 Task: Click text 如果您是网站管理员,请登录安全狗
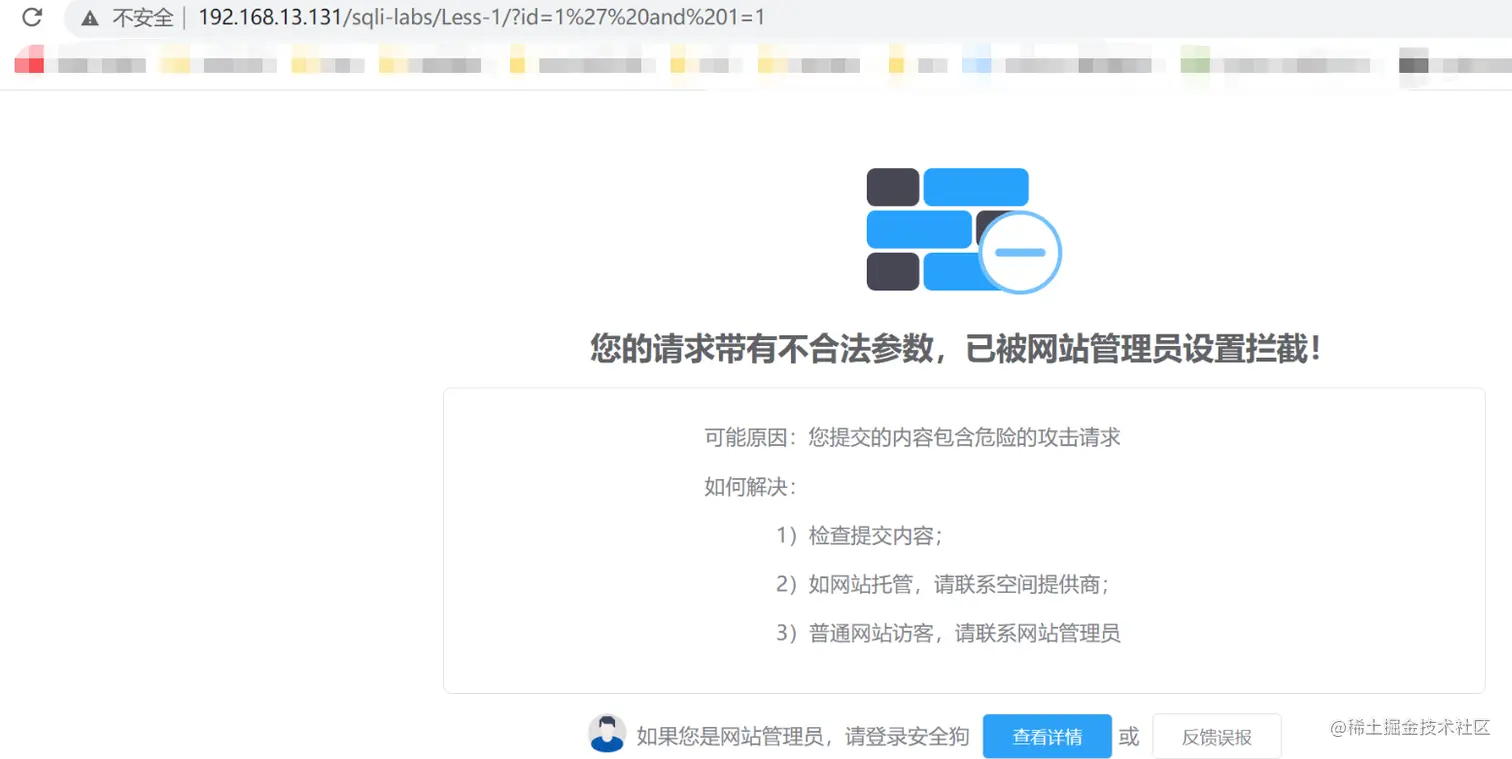click(803, 737)
